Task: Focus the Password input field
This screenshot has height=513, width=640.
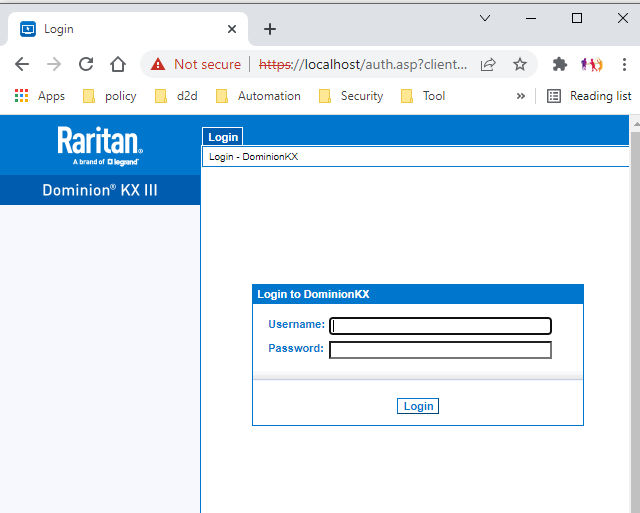Action: tap(440, 350)
